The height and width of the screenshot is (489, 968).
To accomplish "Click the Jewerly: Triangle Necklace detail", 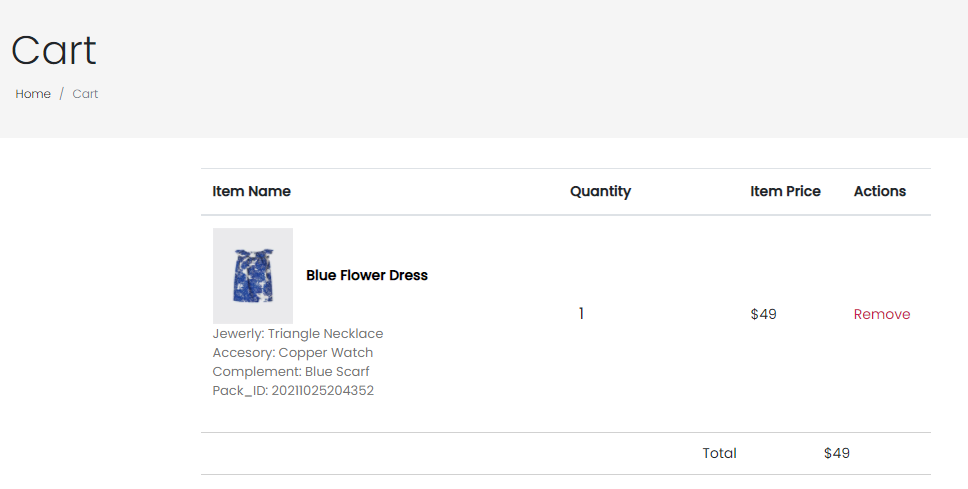I will [x=297, y=334].
